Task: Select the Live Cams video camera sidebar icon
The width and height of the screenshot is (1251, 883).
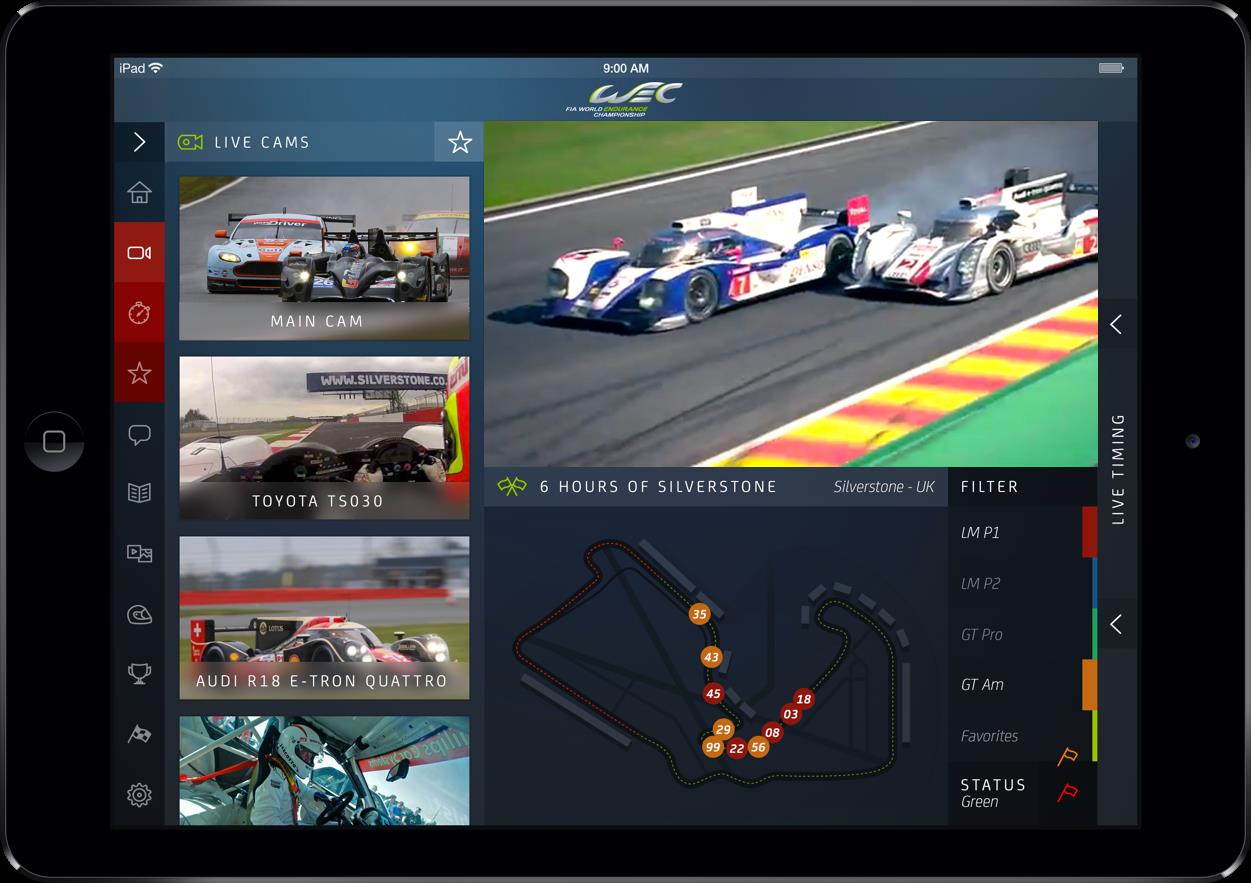Action: pyautogui.click(x=139, y=252)
